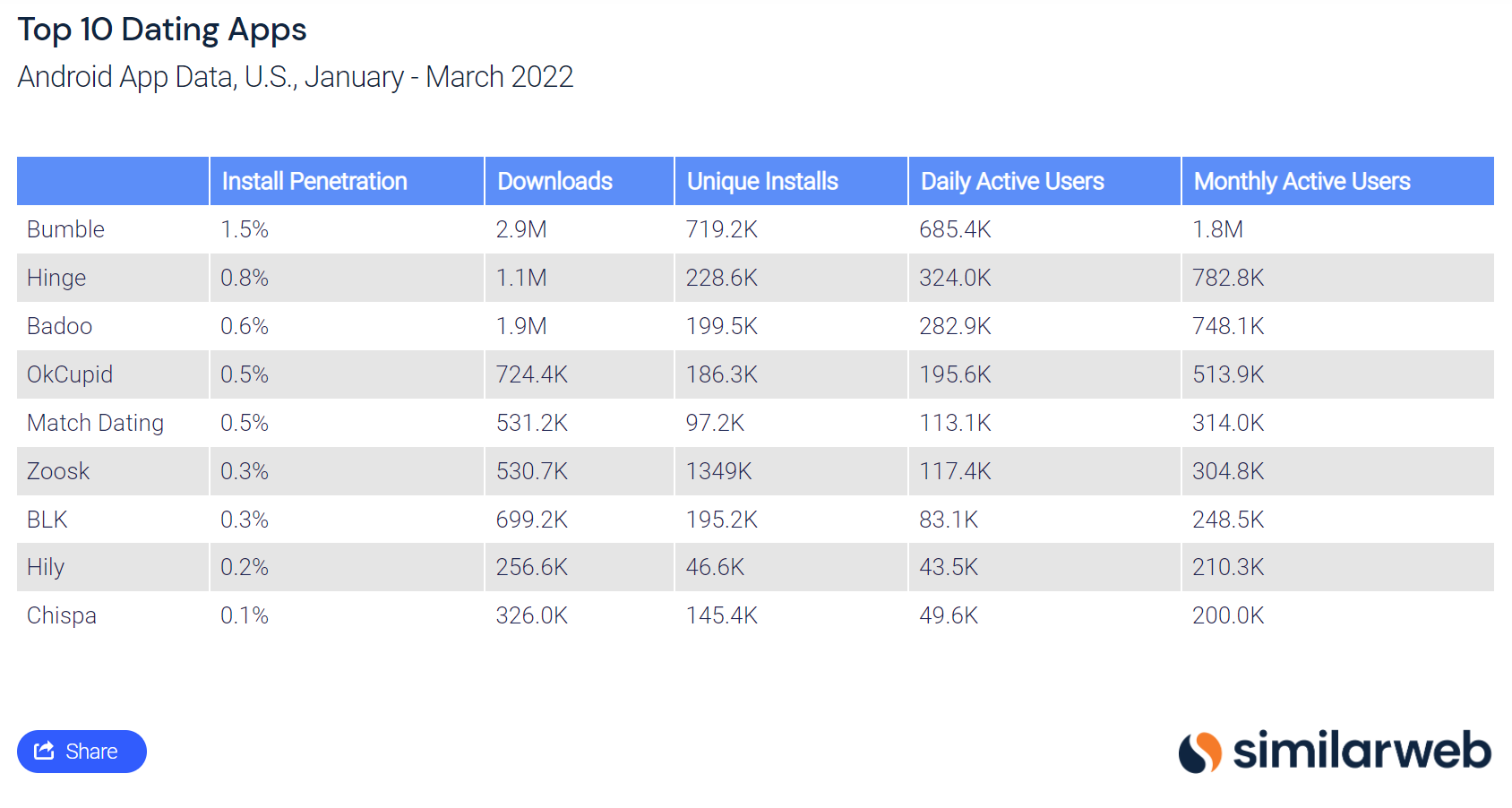Click the OkCupid row name
The width and height of the screenshot is (1512, 808).
pos(70,374)
